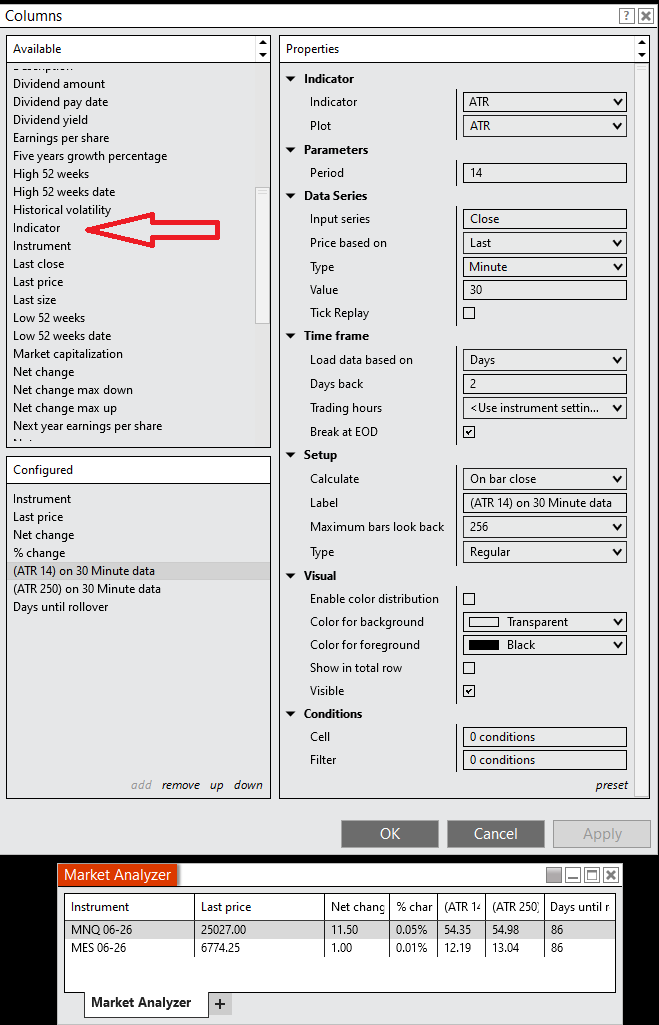Click Market Analyzer window link icon
This screenshot has width=659, height=1025.
pos(554,875)
